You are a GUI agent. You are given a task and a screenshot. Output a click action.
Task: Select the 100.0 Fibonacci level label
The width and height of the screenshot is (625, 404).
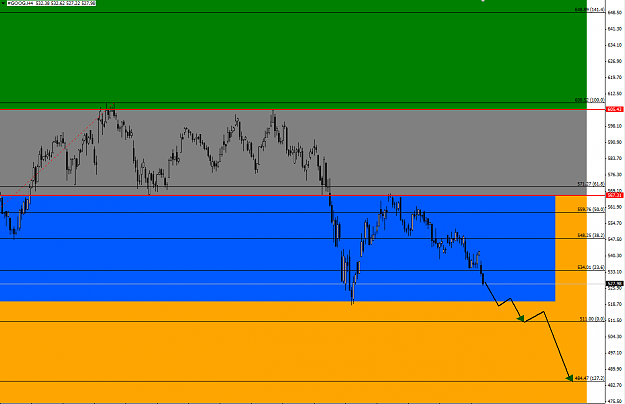pos(590,100)
